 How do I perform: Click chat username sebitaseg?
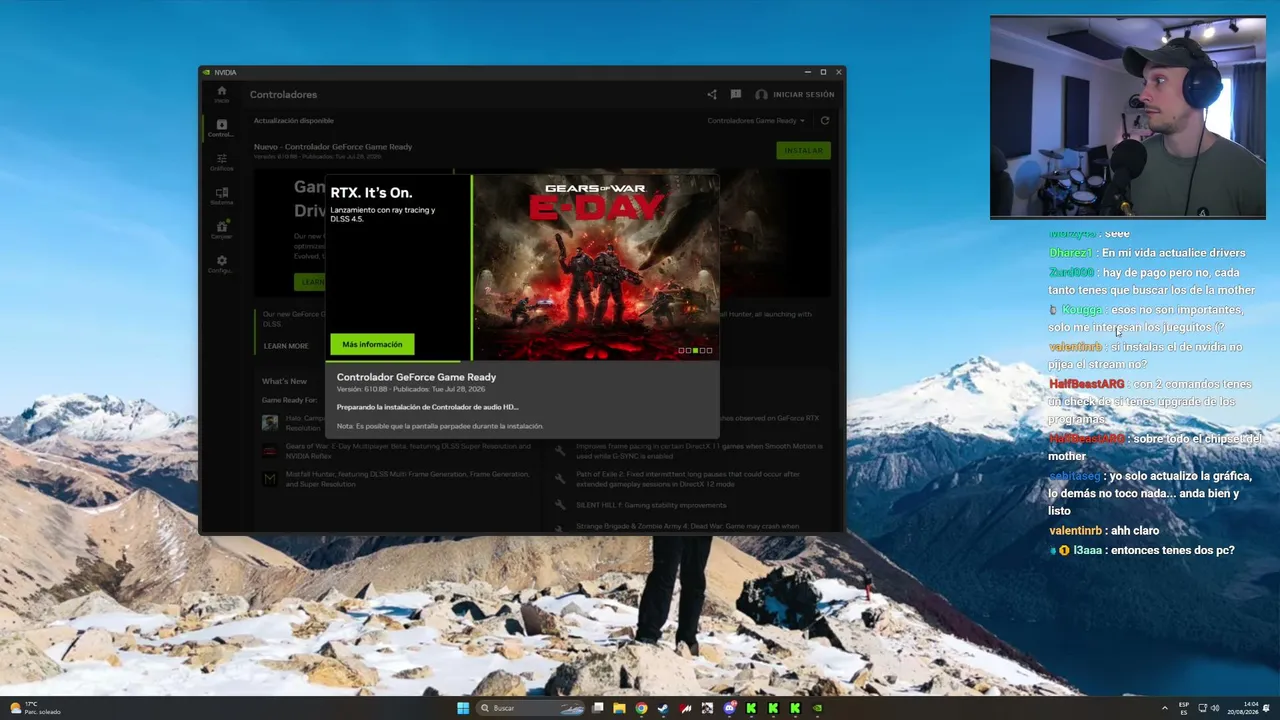(1074, 477)
